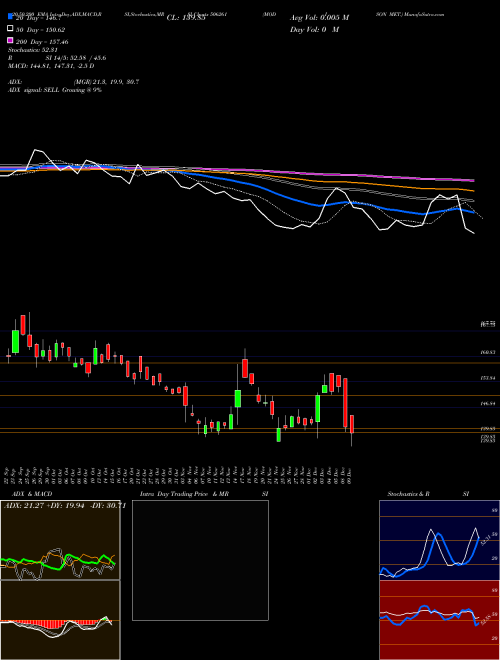The height and width of the screenshot is (660, 500).
Task: Click the 'CL: 139.85' closing price text
Action: click(x=186, y=18)
